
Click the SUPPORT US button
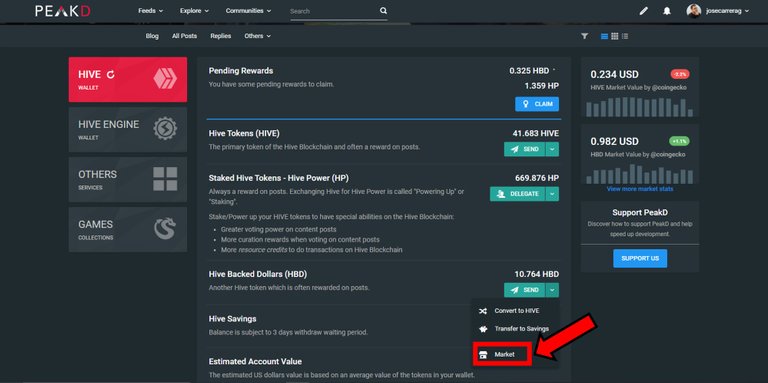640,258
